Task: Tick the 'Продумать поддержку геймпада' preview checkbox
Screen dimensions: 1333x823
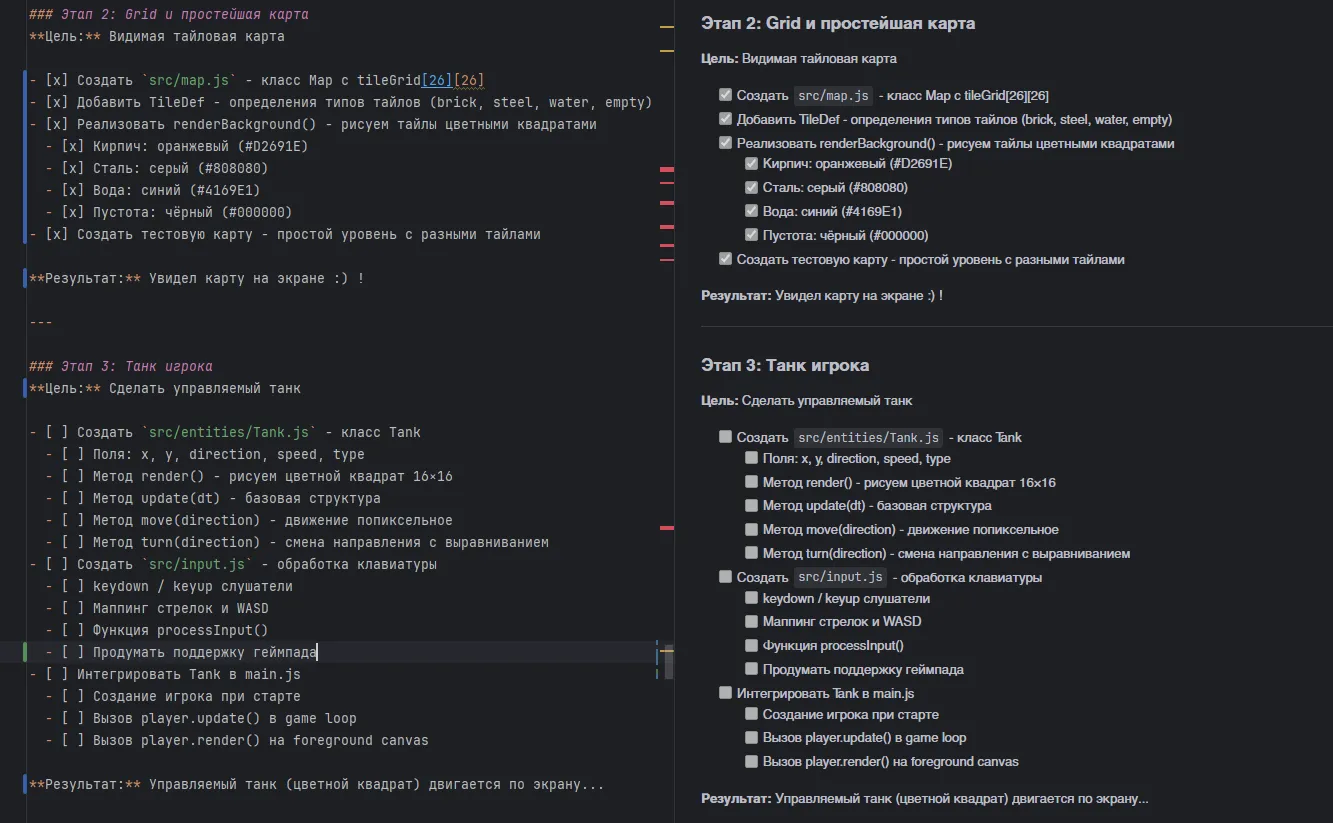Action: (x=751, y=669)
